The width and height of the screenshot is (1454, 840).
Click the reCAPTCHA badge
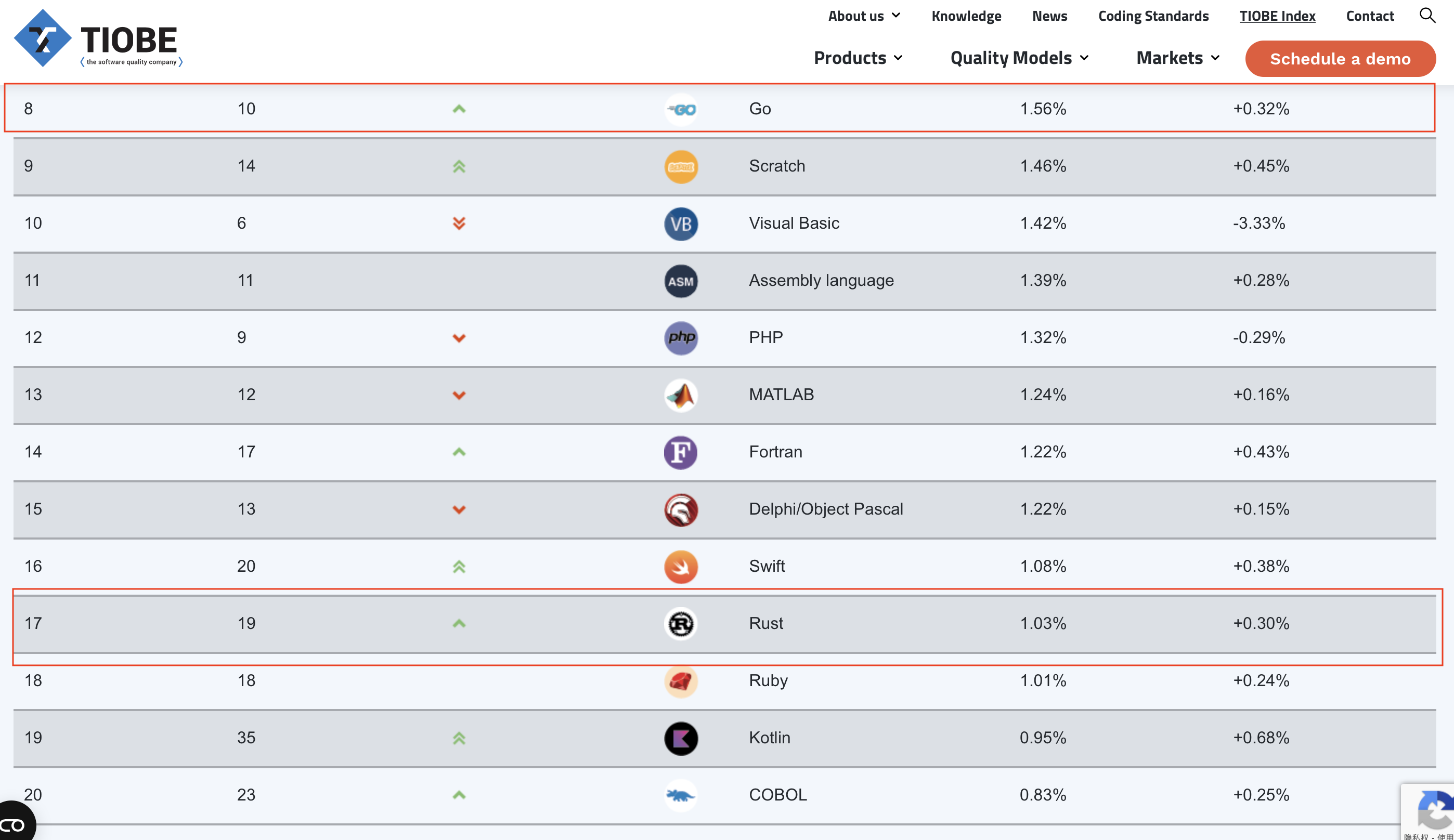pyautogui.click(x=1428, y=811)
